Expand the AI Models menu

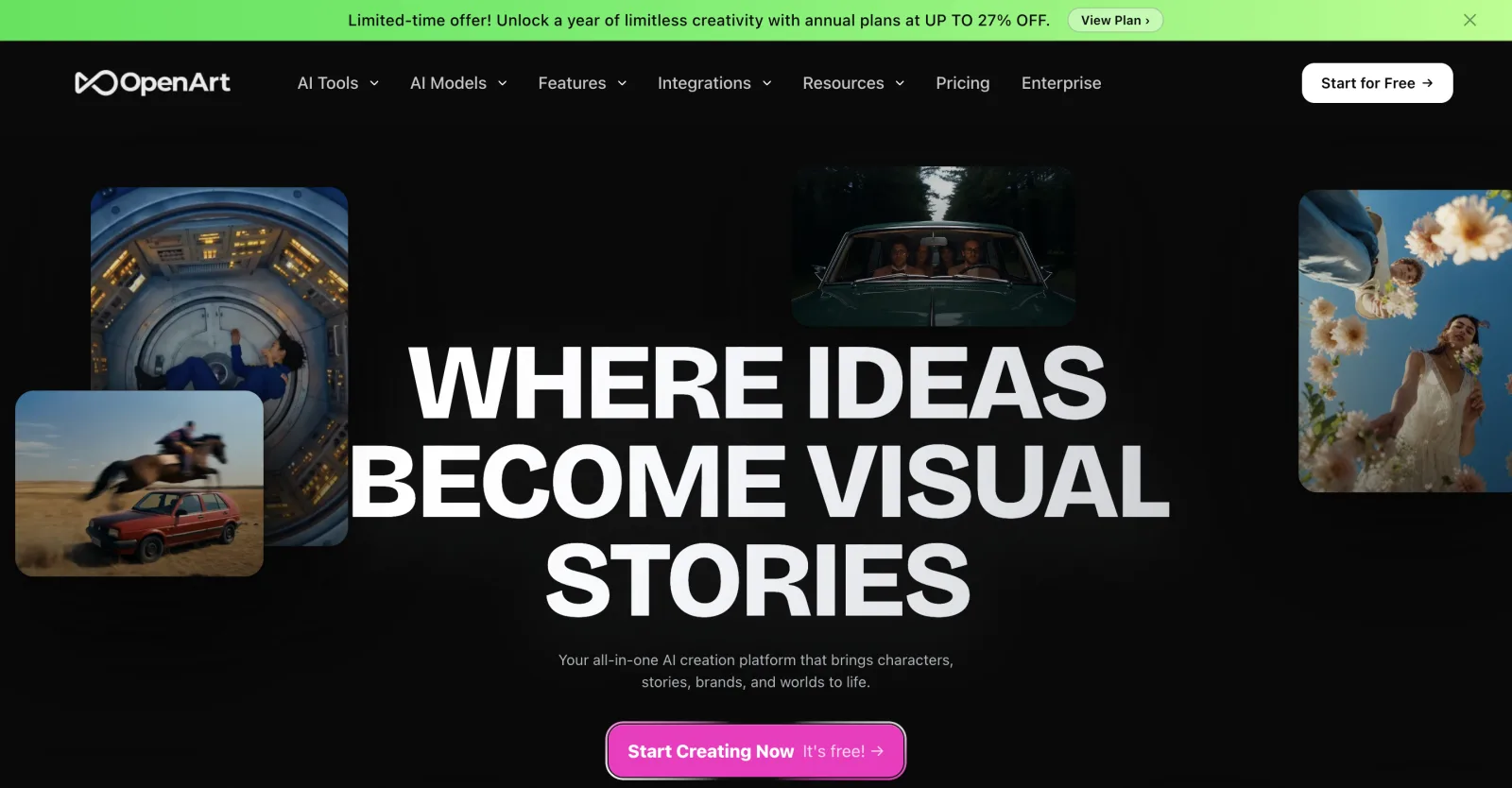pos(458,83)
